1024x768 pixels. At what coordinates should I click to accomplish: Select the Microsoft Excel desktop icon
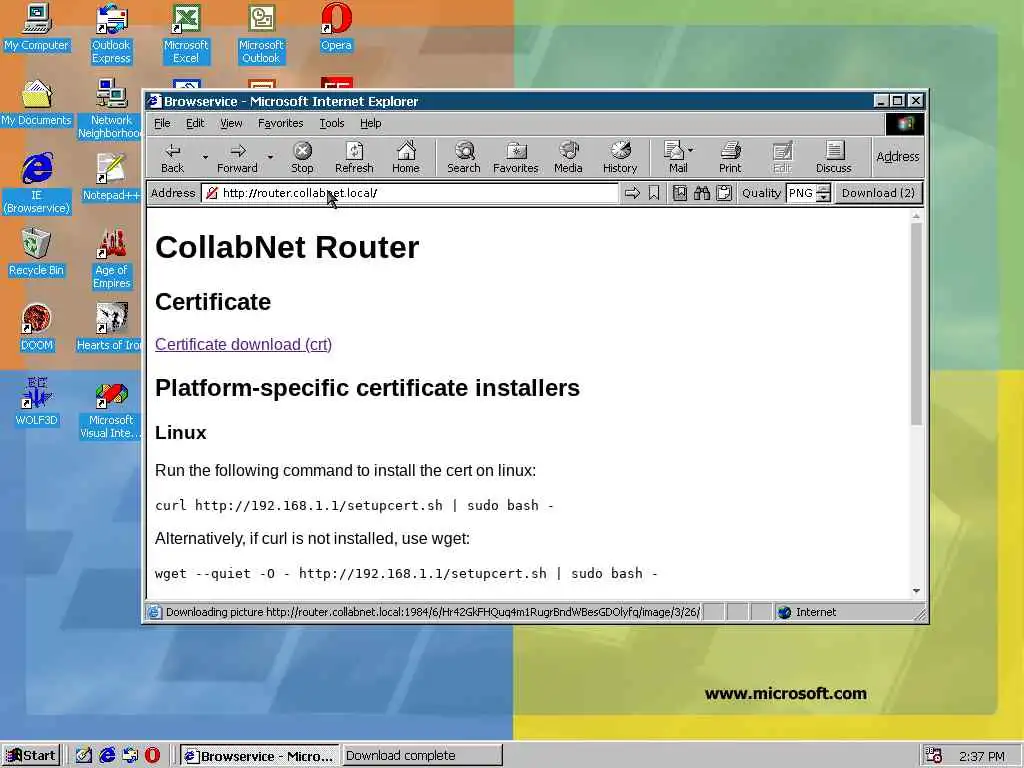click(x=186, y=33)
